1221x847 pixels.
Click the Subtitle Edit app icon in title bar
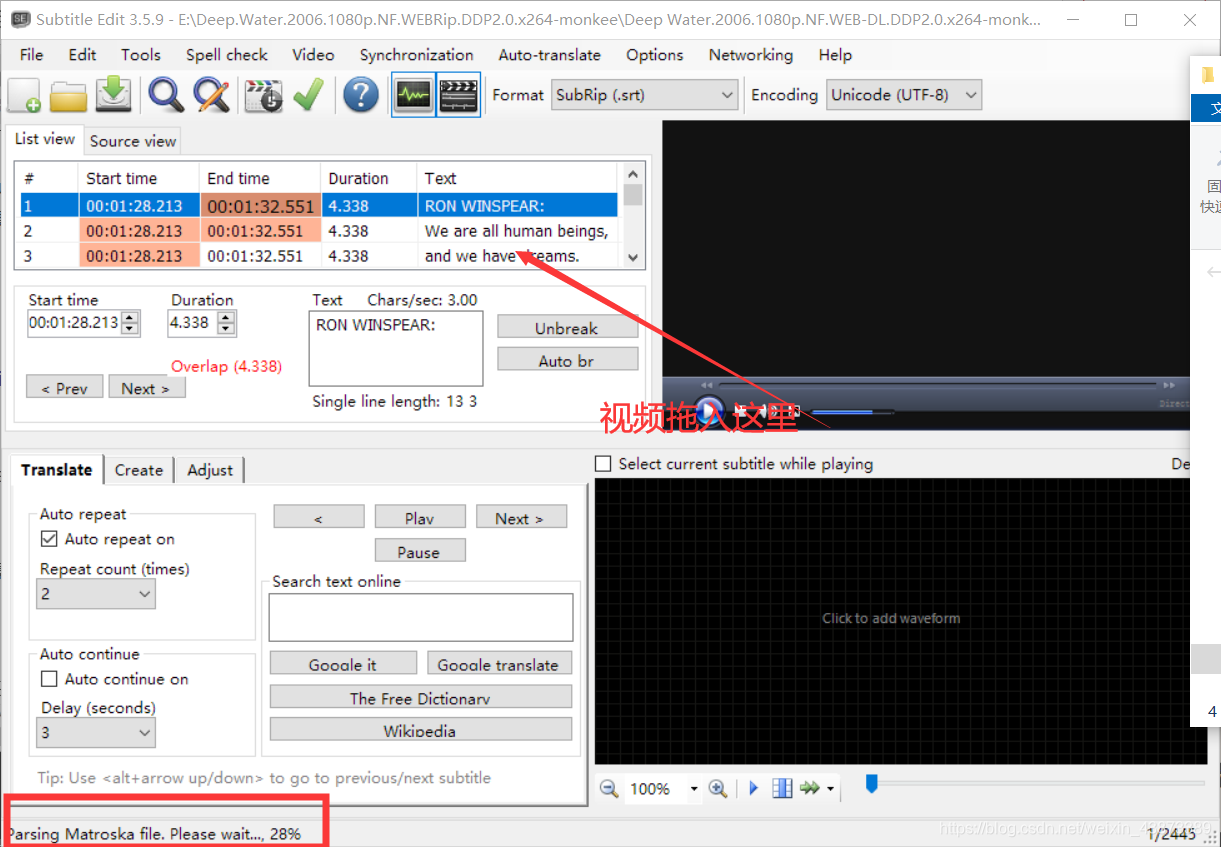(x=18, y=20)
